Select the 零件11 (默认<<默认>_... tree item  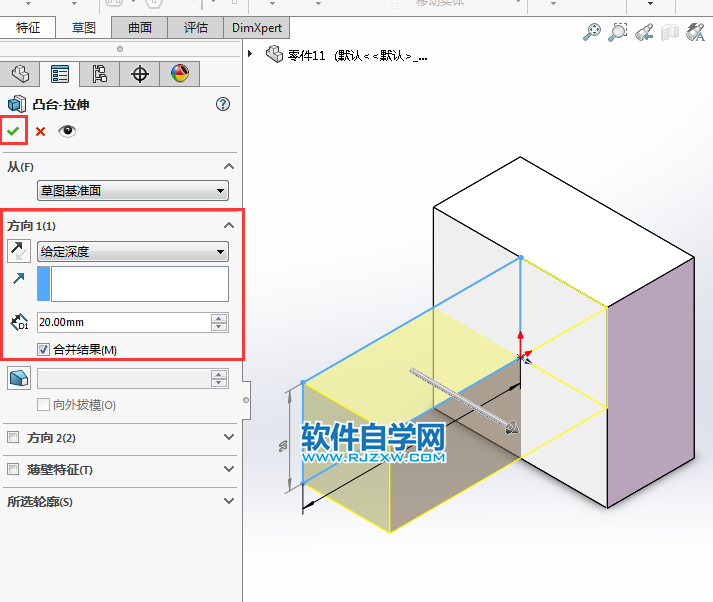[357, 56]
